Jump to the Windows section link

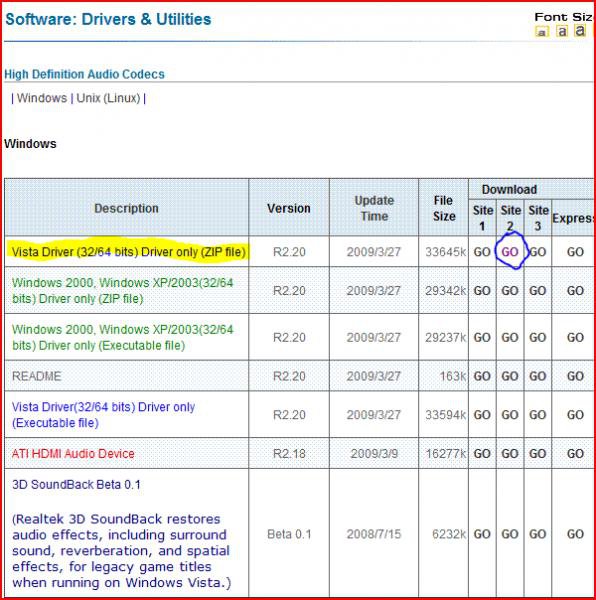(42, 98)
